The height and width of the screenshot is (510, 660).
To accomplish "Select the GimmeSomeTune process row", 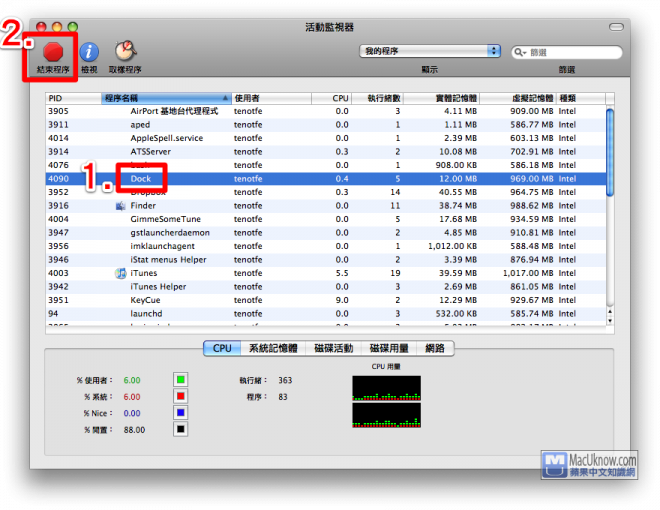I will click(326, 219).
